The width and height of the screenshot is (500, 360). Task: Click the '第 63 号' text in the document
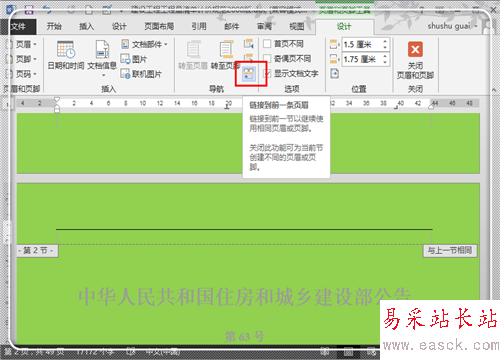[x=245, y=336]
